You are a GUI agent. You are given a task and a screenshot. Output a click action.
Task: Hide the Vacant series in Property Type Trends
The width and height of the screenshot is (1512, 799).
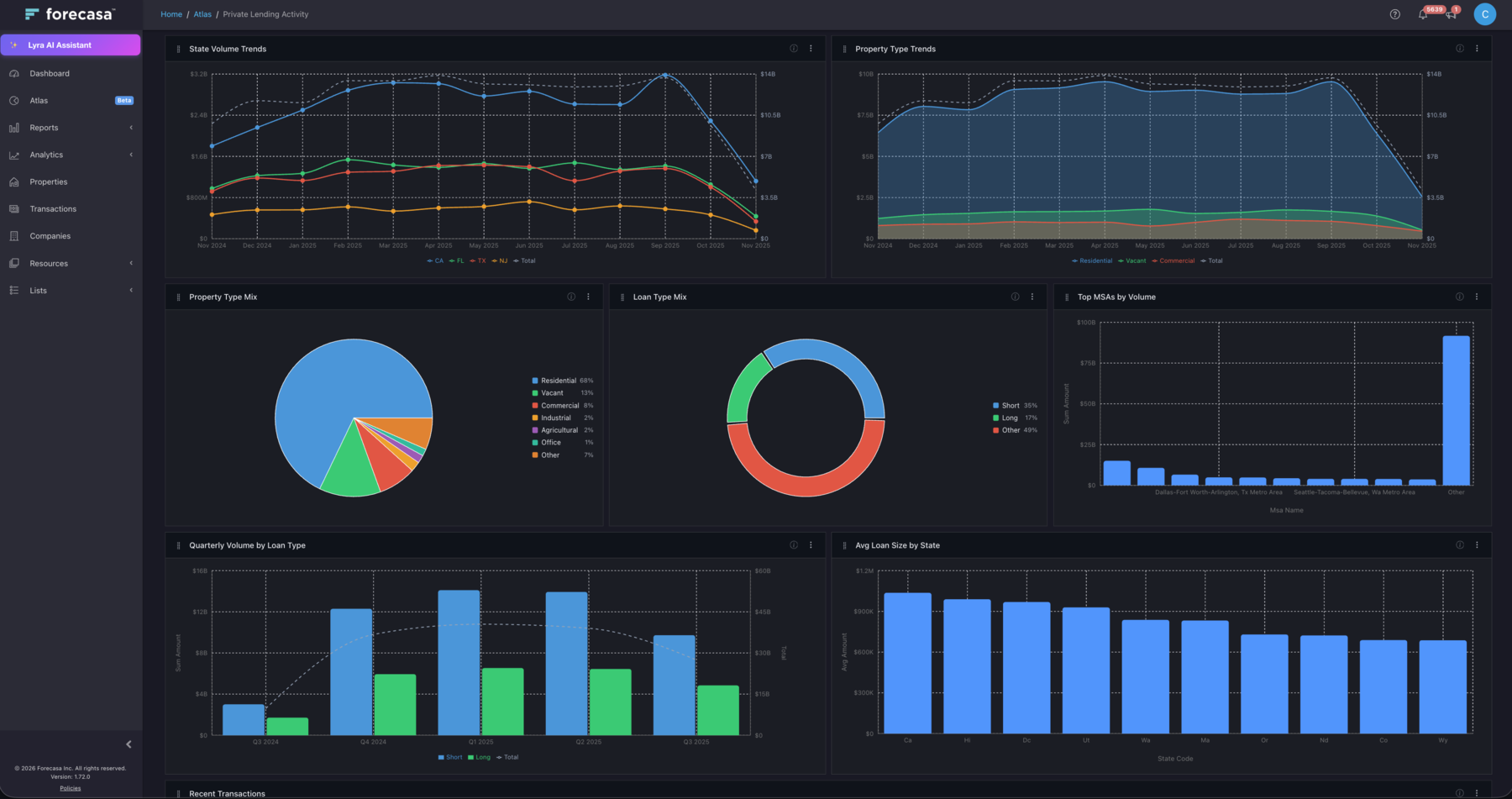point(1132,260)
